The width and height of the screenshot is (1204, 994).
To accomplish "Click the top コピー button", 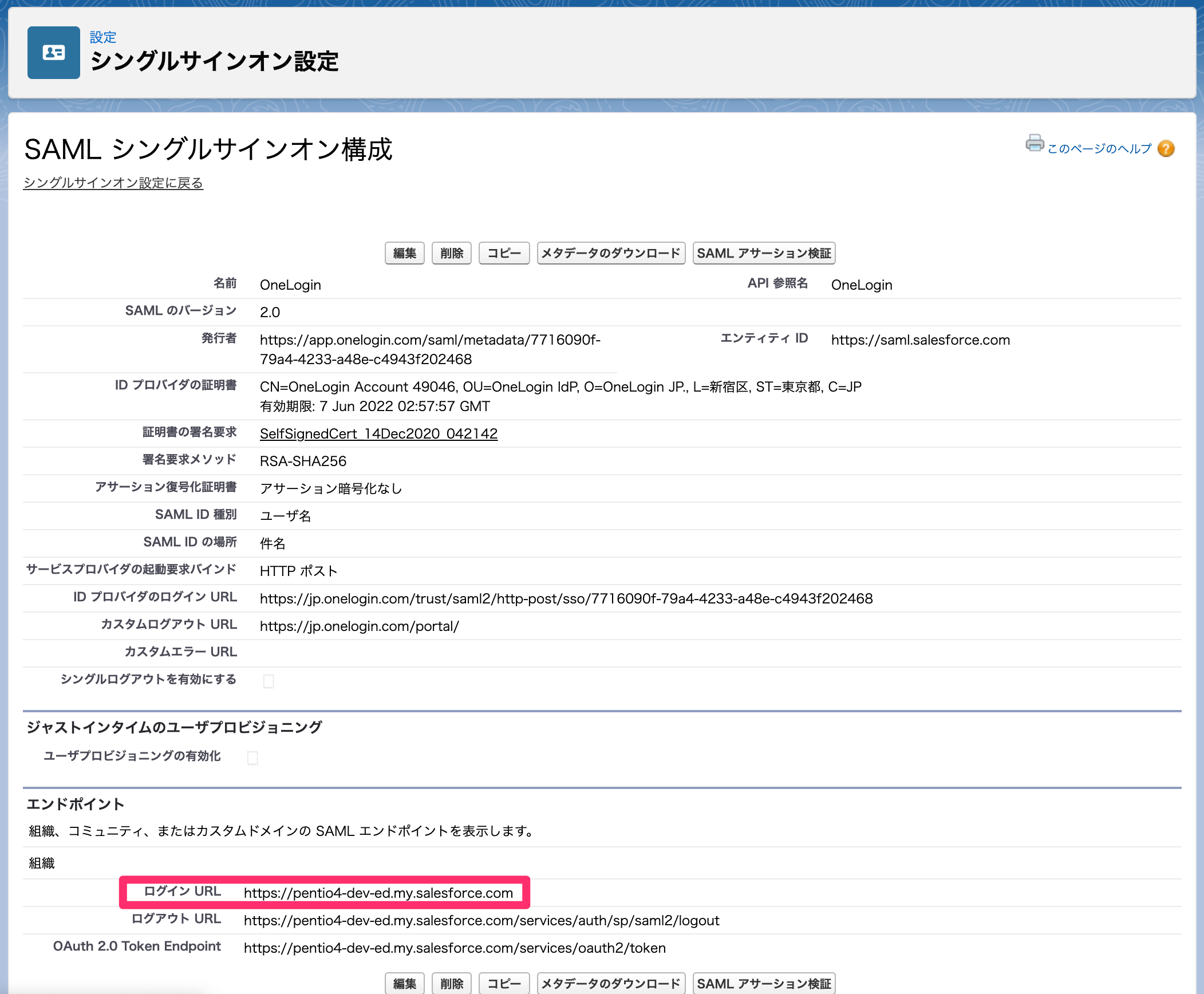I will click(504, 253).
